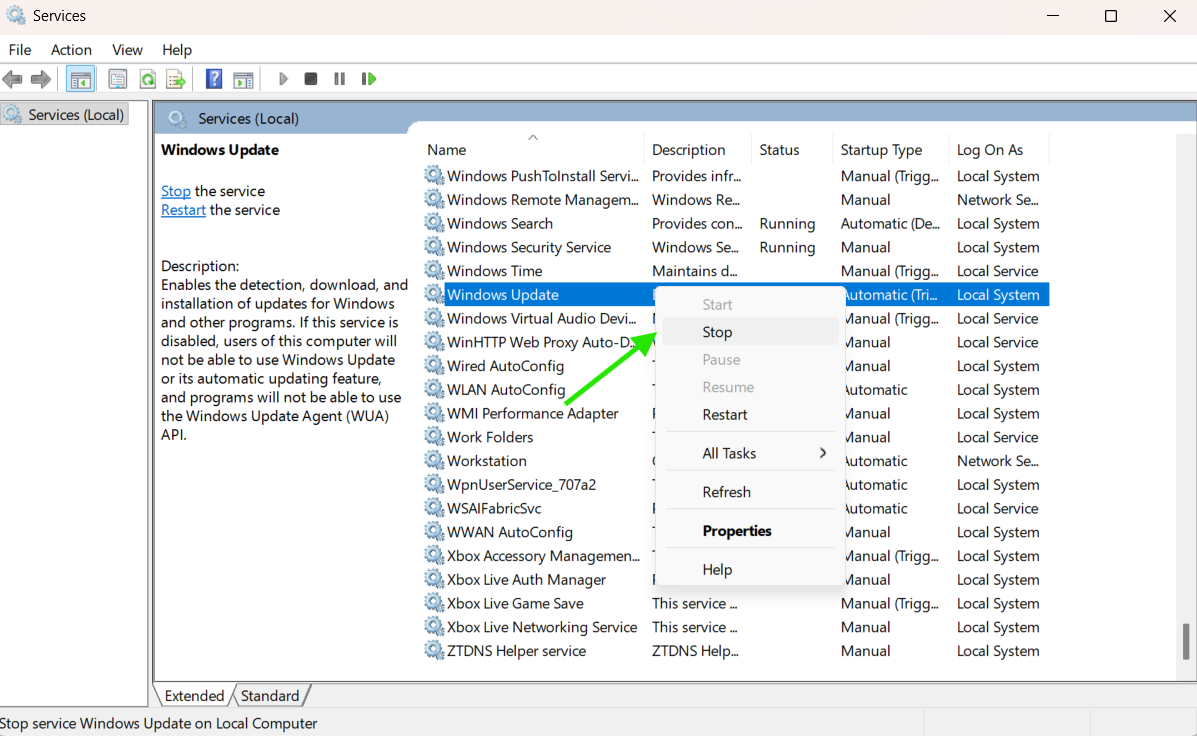Click the Stop the service link
The image size is (1197, 736).
click(176, 191)
